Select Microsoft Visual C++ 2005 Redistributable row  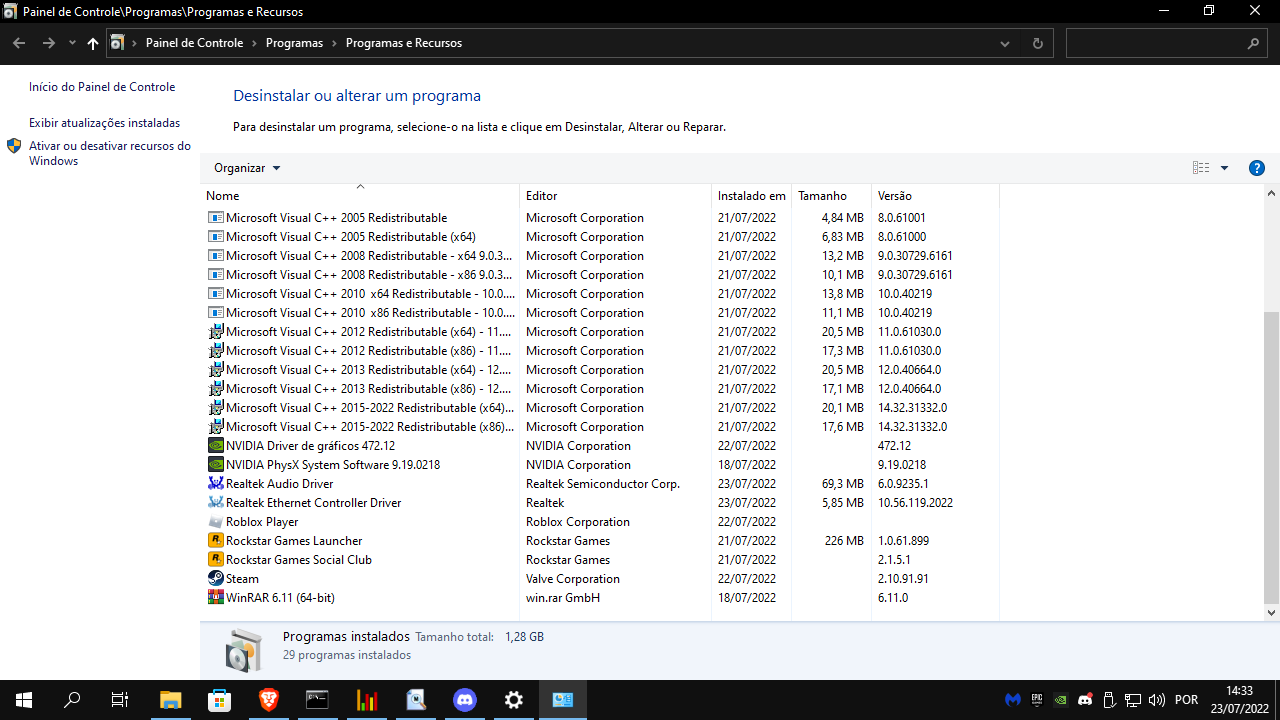[x=600, y=218]
